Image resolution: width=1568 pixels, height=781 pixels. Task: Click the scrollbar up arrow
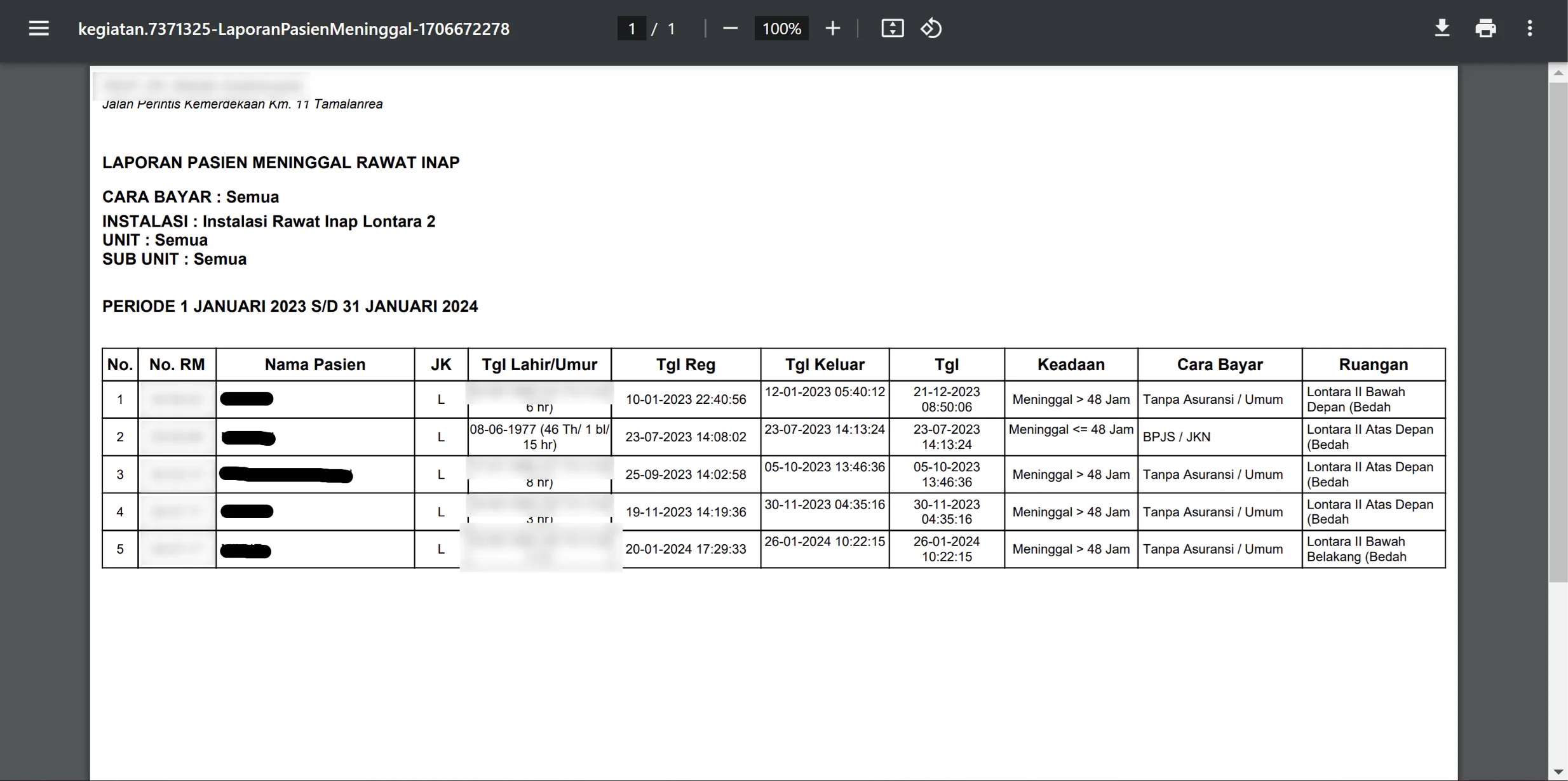point(1558,73)
